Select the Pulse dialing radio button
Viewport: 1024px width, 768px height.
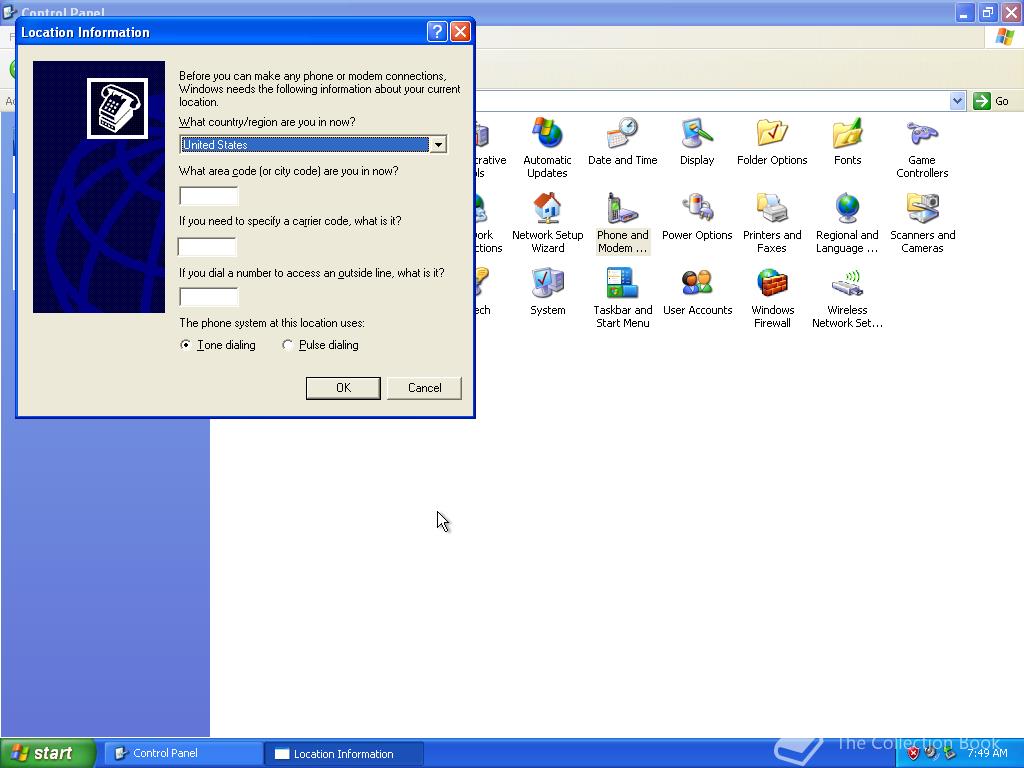coord(288,344)
